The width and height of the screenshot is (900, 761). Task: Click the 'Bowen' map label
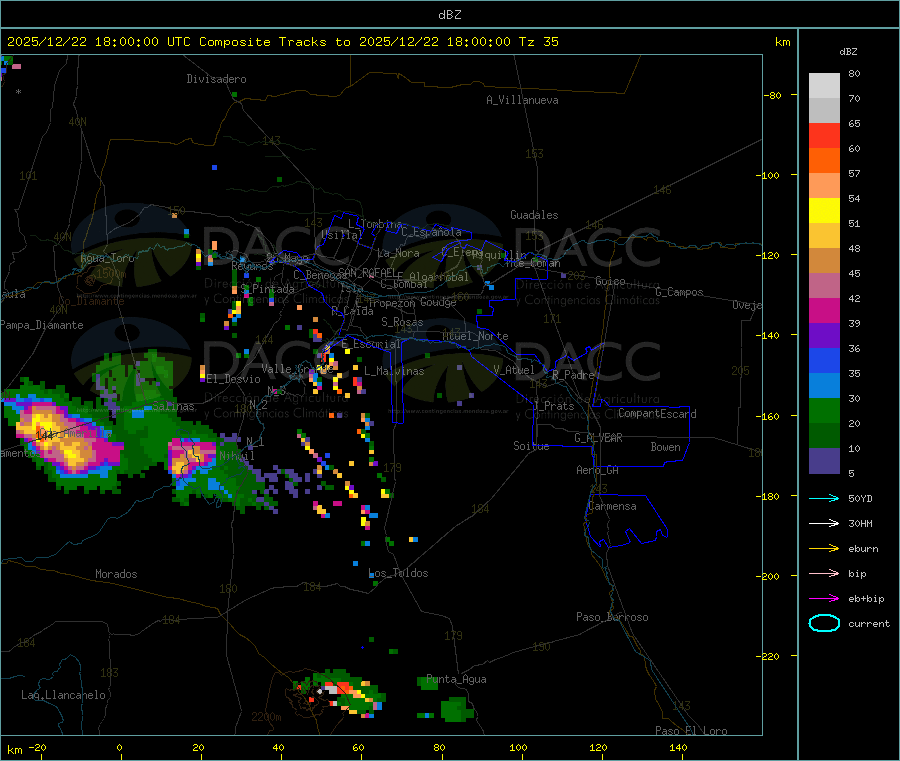pyautogui.click(x=666, y=447)
